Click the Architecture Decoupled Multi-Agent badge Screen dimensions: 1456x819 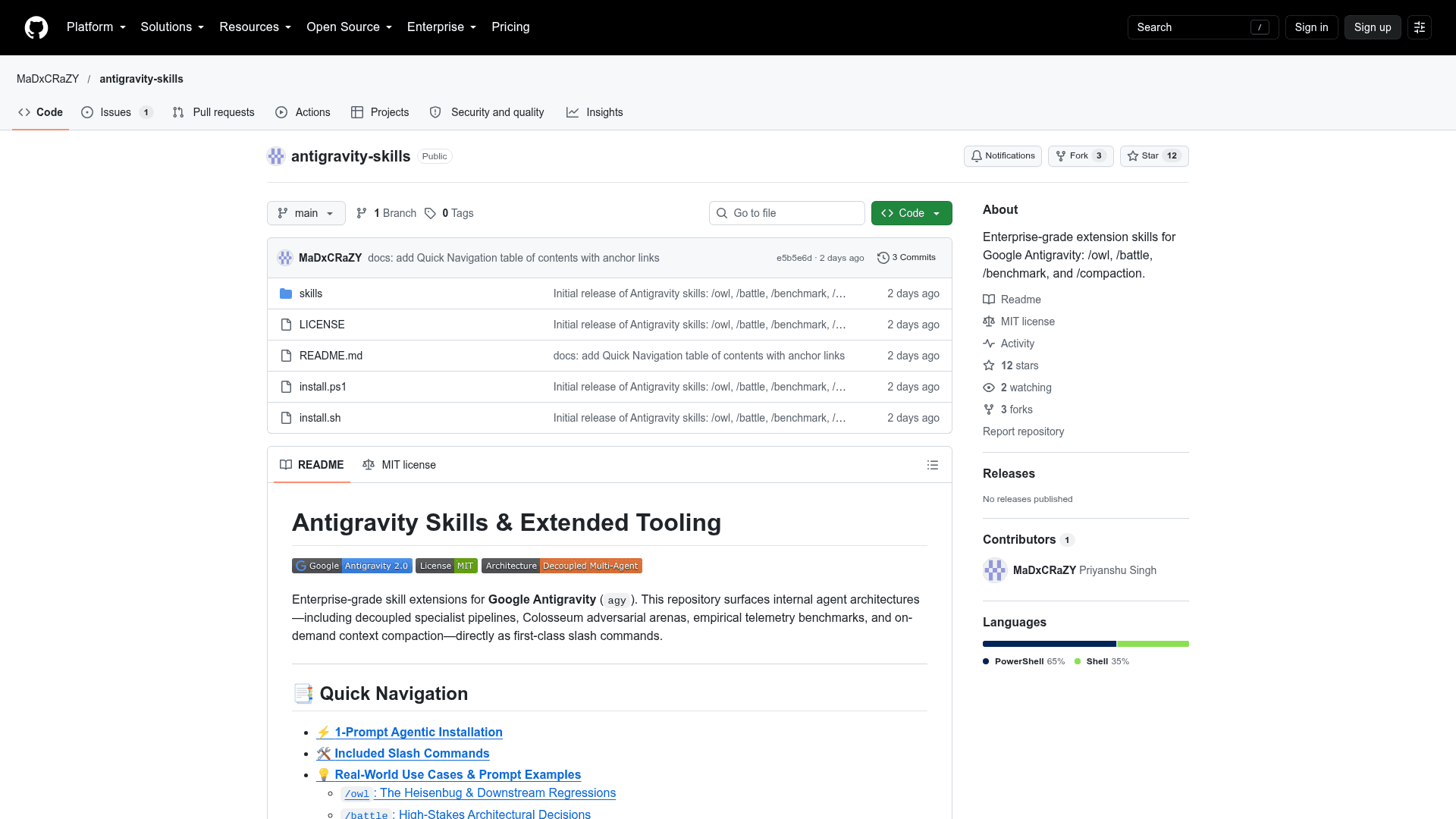pyautogui.click(x=562, y=566)
